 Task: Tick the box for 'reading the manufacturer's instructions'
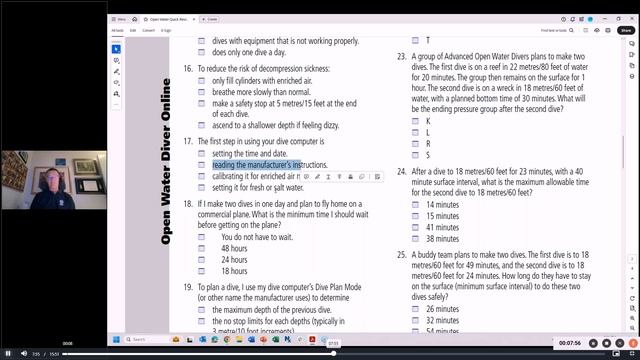click(202, 165)
